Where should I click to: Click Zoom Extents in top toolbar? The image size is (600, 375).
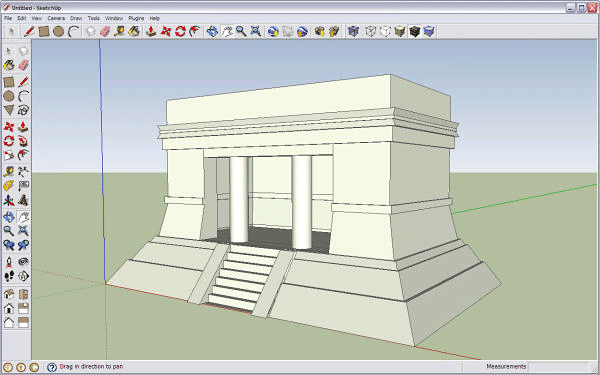(x=256, y=31)
